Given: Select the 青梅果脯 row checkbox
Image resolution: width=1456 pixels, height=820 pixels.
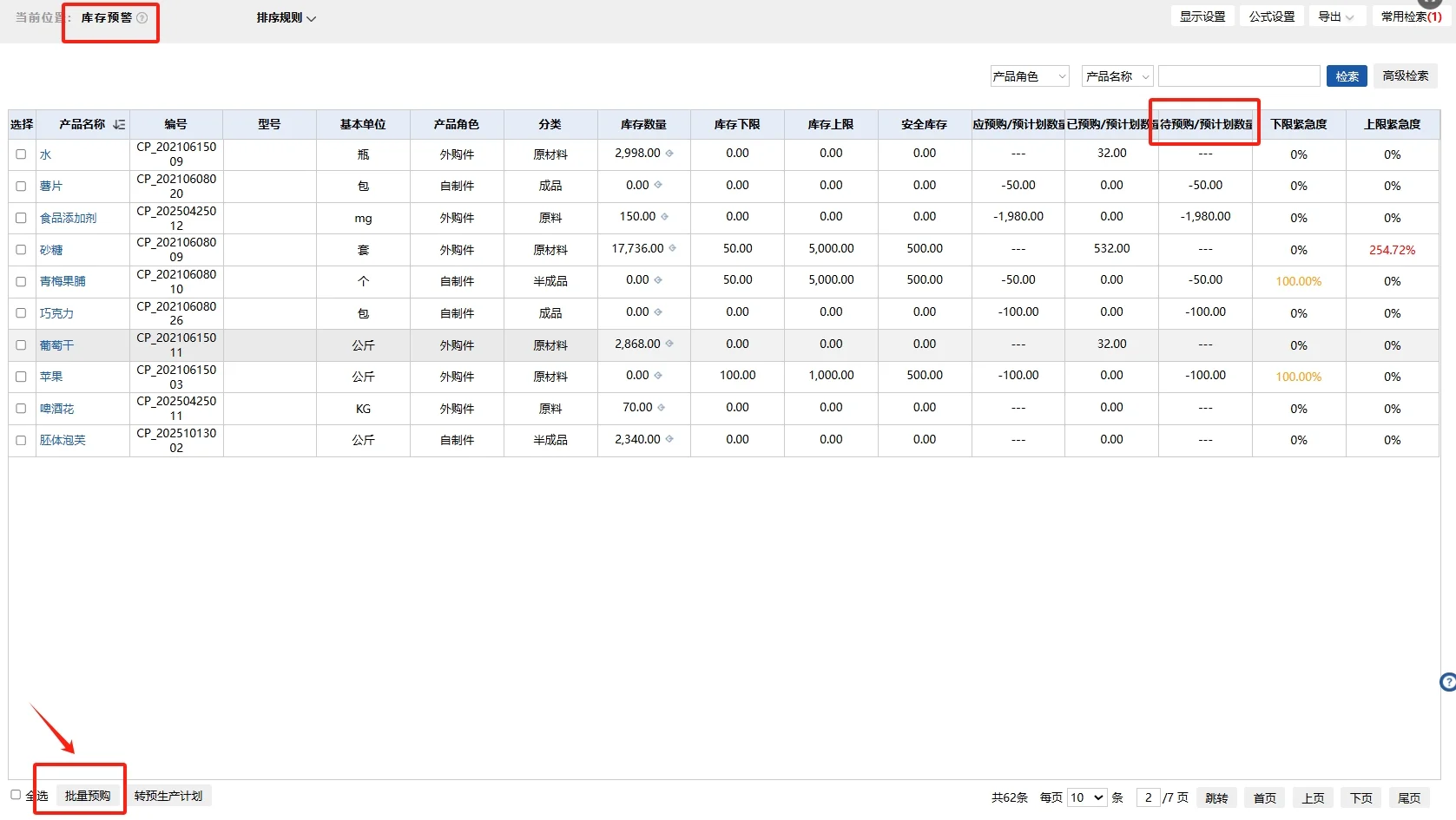Looking at the screenshot, I should (x=21, y=281).
